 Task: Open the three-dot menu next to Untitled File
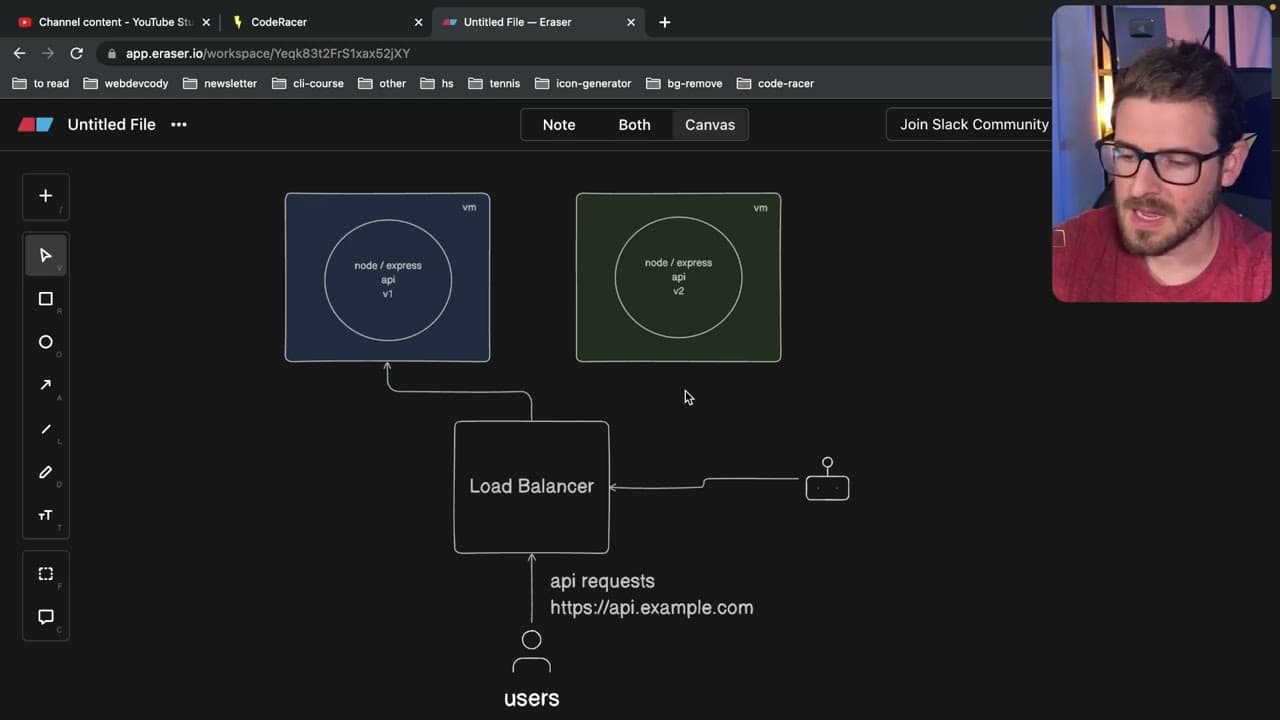pos(179,125)
